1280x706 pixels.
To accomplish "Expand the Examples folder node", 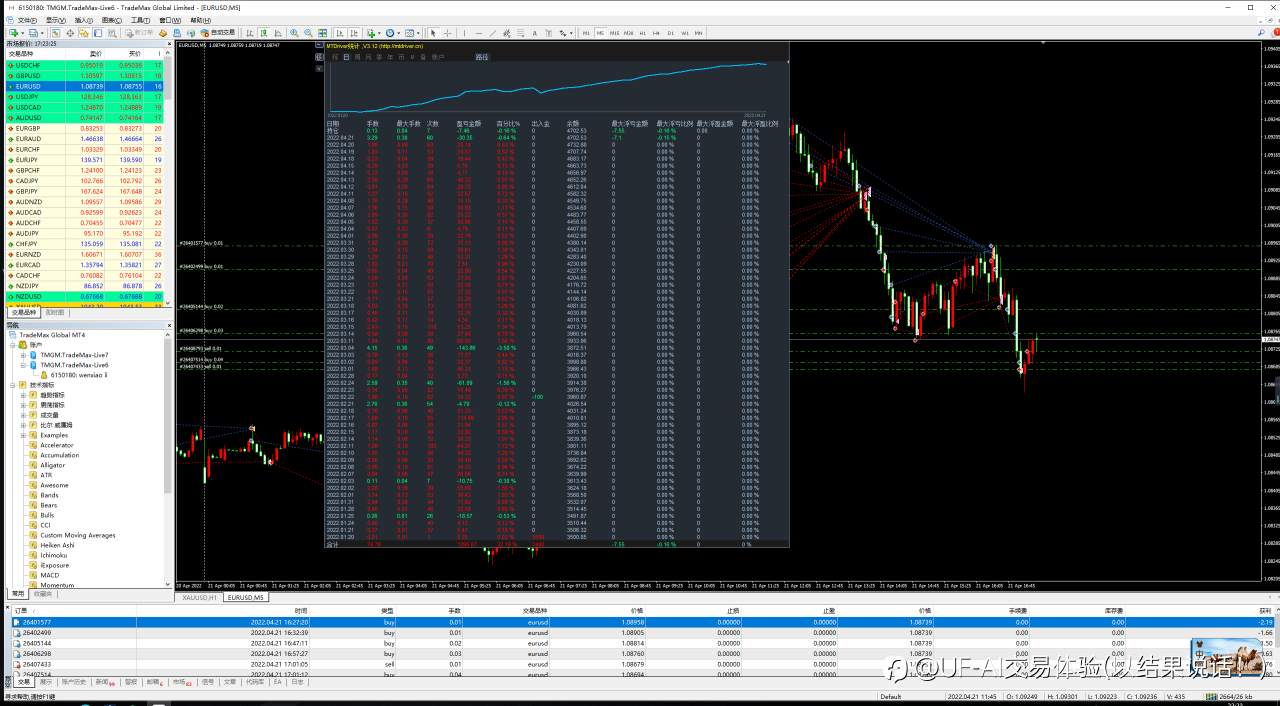I will [x=23, y=435].
